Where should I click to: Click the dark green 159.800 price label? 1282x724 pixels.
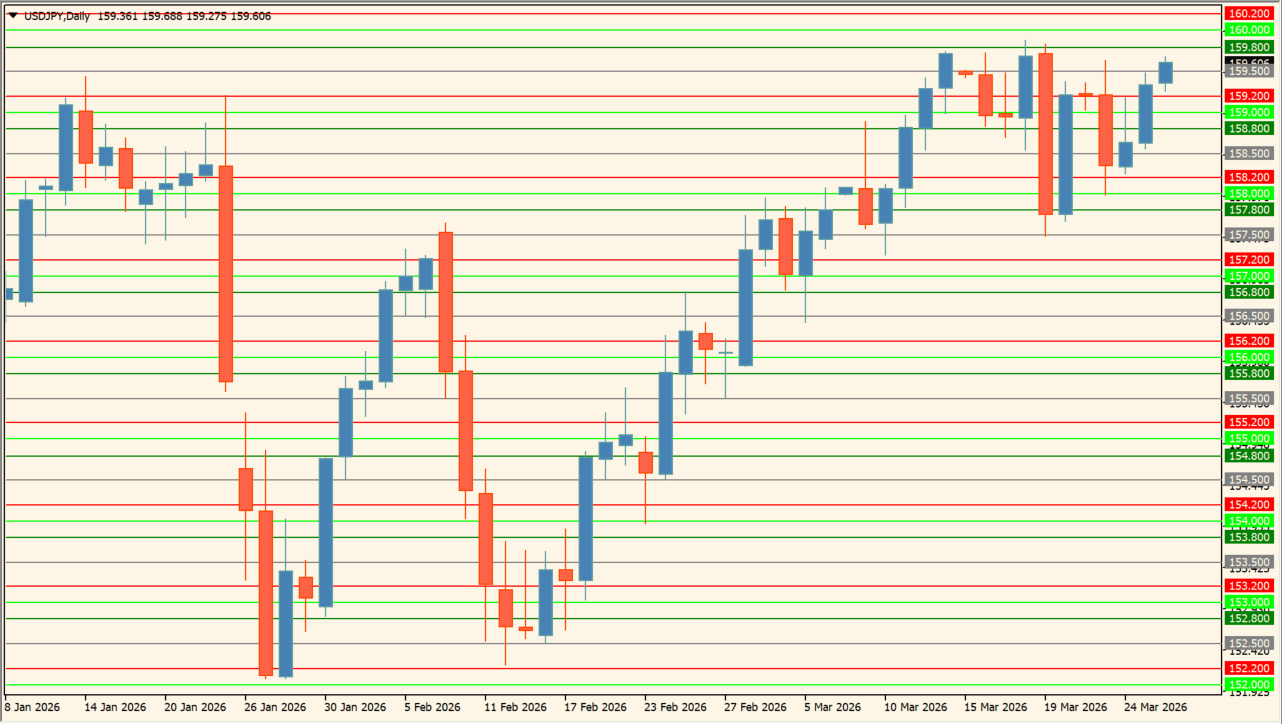tap(1249, 47)
